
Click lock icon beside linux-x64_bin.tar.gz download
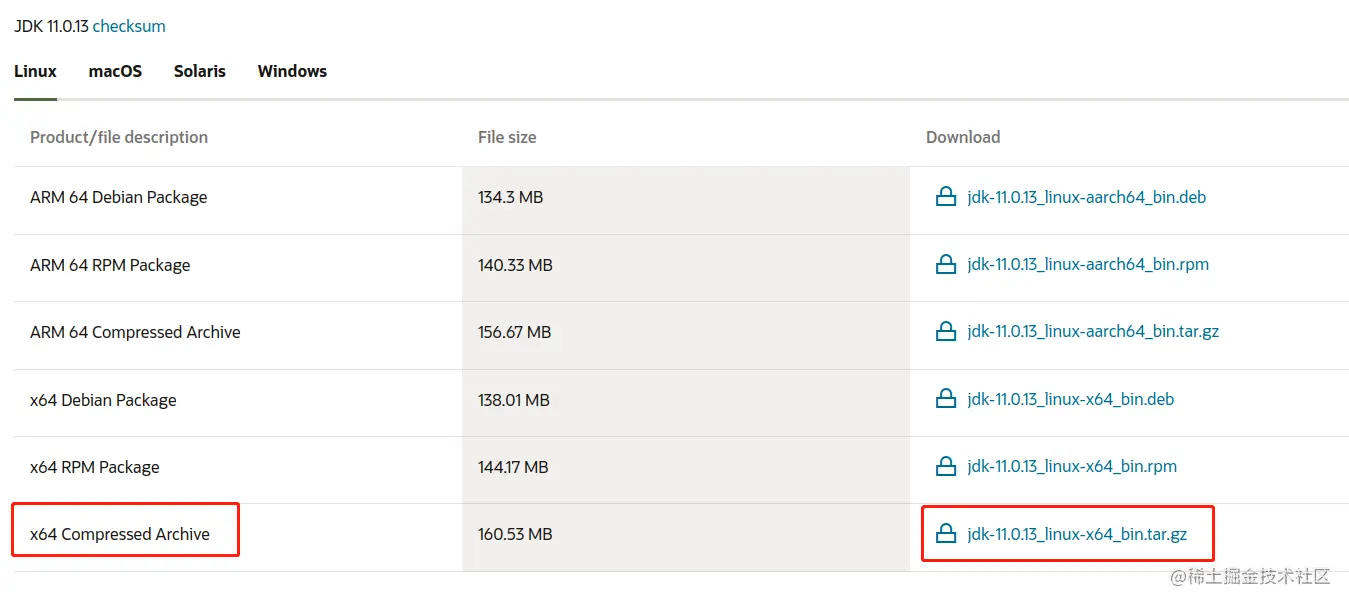(945, 534)
